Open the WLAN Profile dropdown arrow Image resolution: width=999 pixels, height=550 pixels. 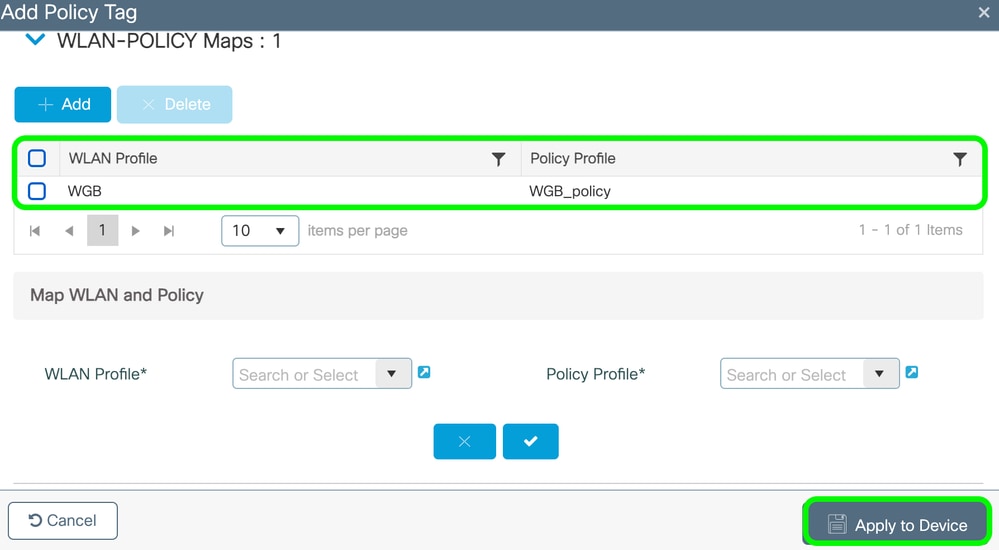392,374
